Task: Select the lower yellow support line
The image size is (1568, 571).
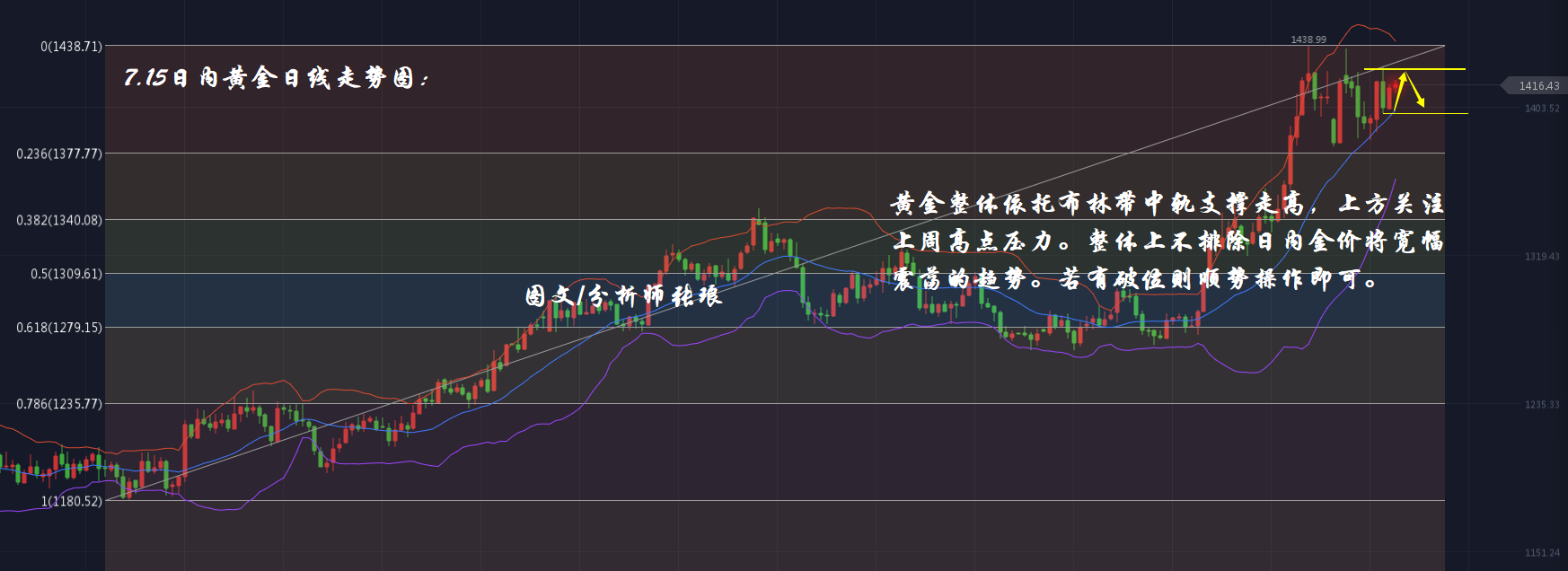Action: point(1426,113)
